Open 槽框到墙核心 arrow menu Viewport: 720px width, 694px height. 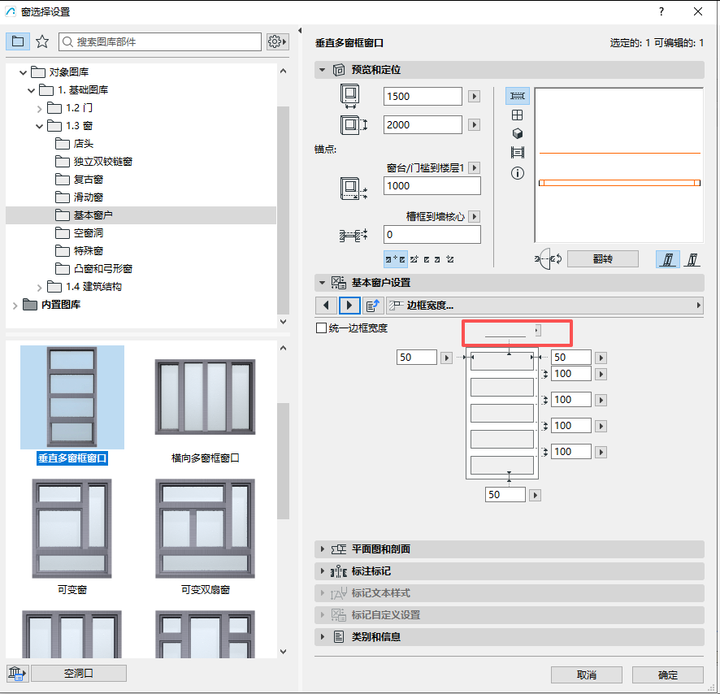(475, 216)
